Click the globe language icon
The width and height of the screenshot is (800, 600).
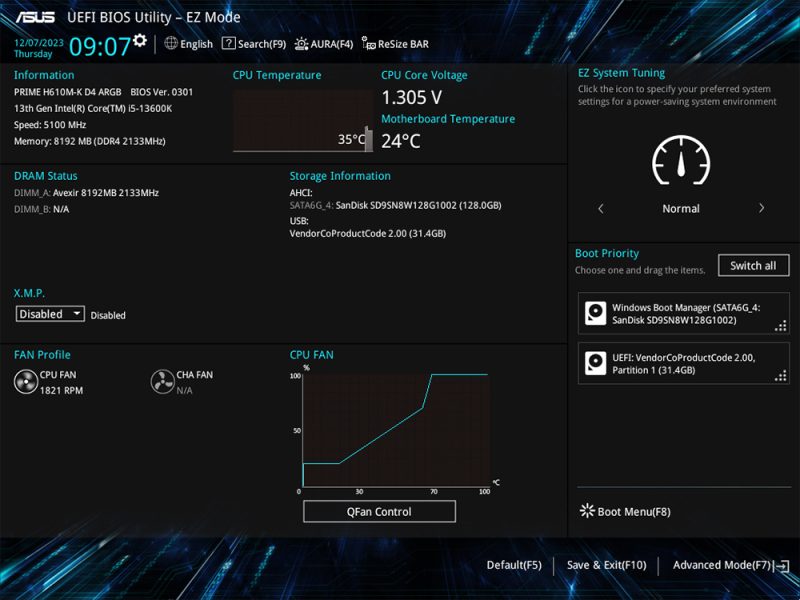pos(171,43)
